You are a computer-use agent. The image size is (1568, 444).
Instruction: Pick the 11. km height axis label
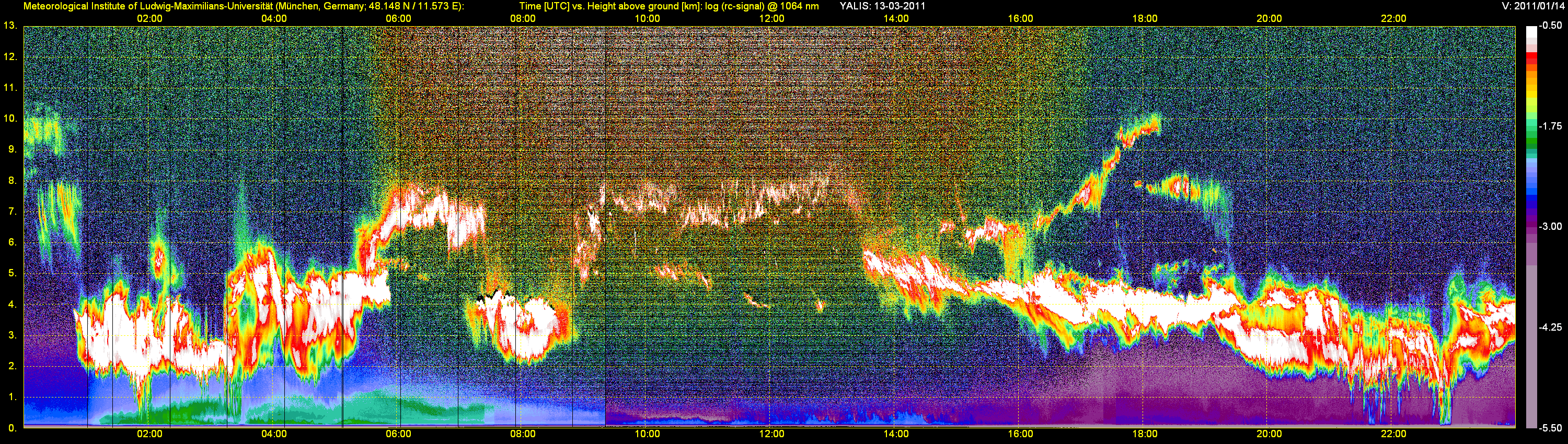coord(10,88)
